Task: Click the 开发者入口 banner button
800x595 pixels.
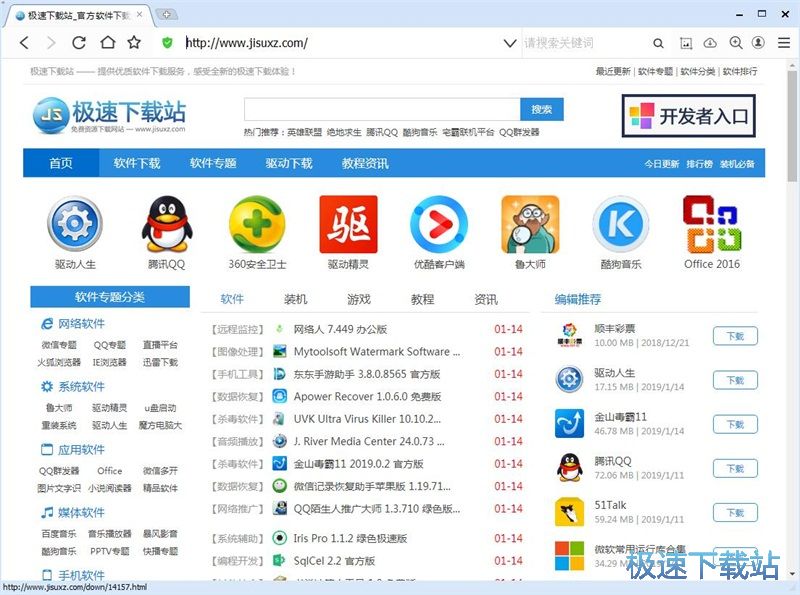Action: pyautogui.click(x=688, y=116)
